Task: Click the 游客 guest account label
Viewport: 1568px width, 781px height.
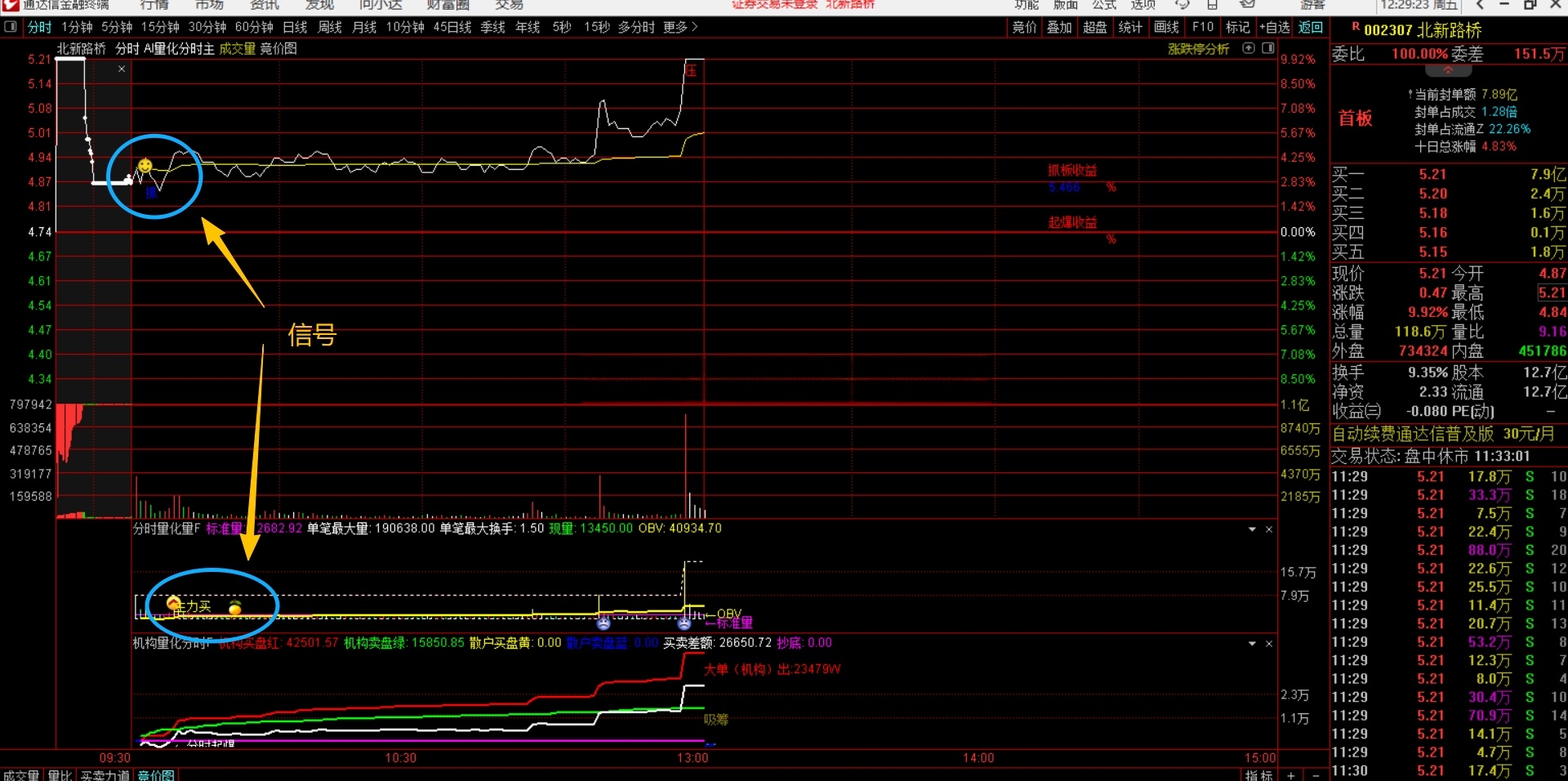Action: pyautogui.click(x=1312, y=5)
